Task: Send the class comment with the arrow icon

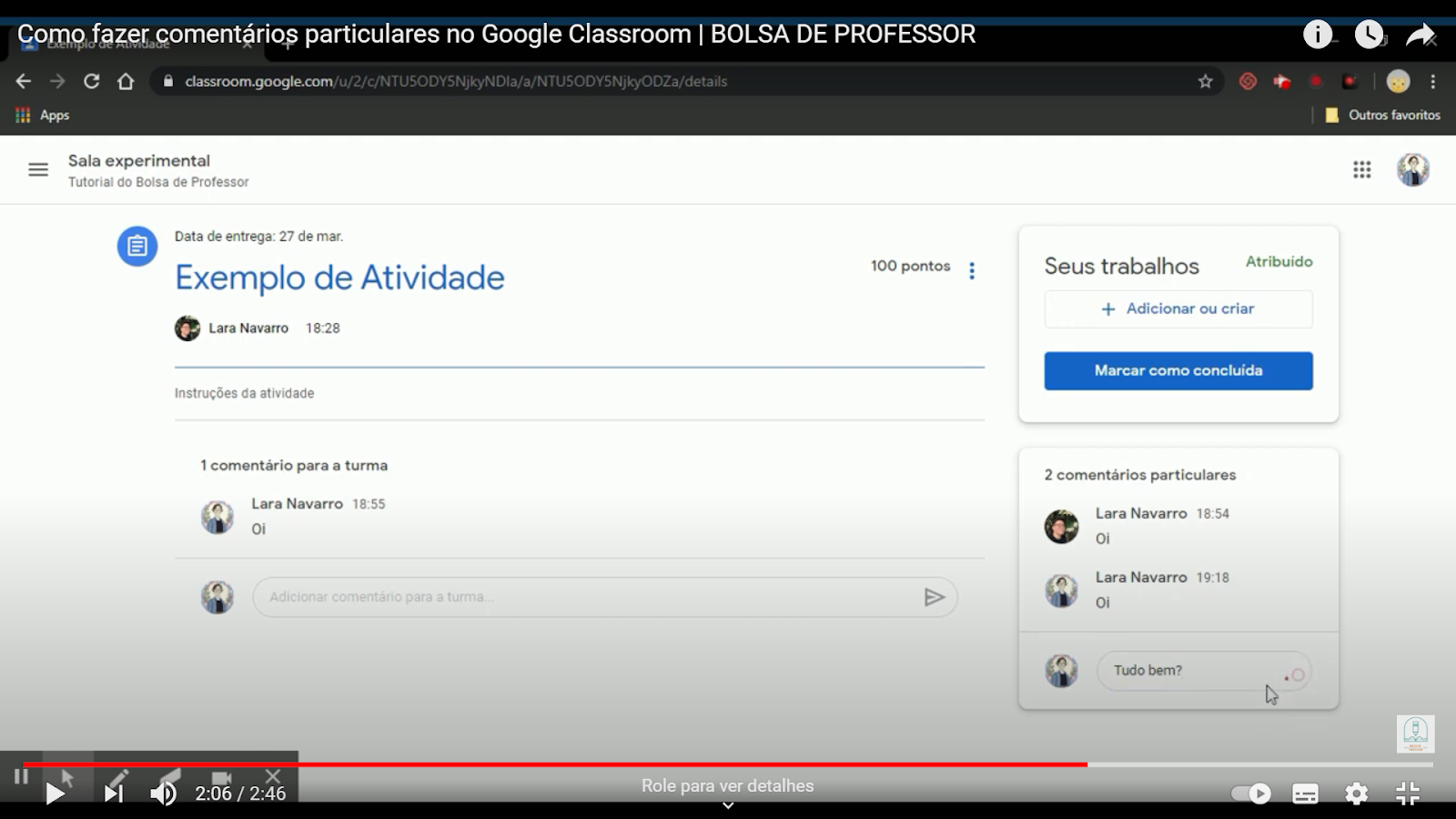Action: (x=934, y=597)
